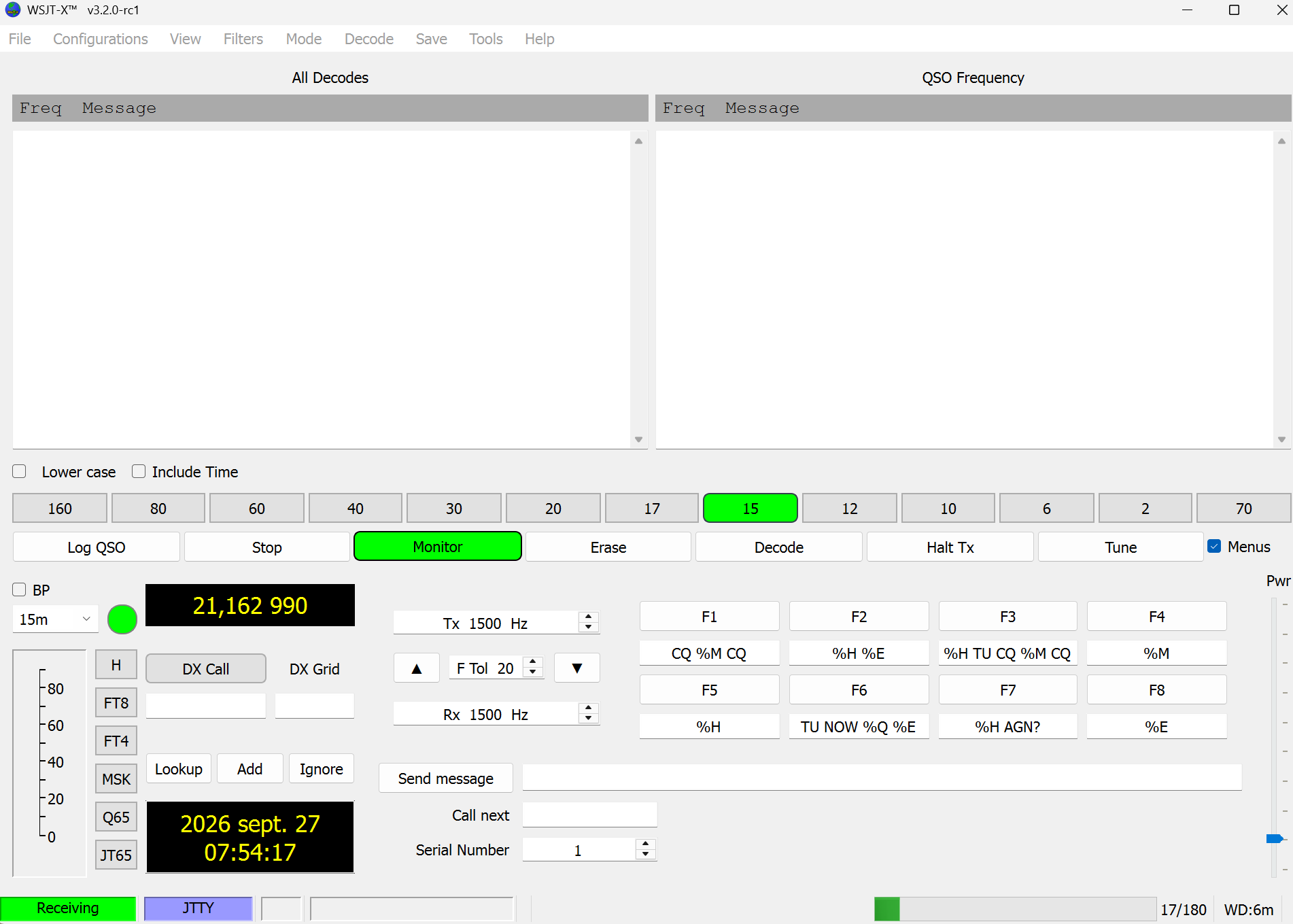The height and width of the screenshot is (924, 1293).
Task: Select the 6 band button
Action: pyautogui.click(x=1047, y=509)
